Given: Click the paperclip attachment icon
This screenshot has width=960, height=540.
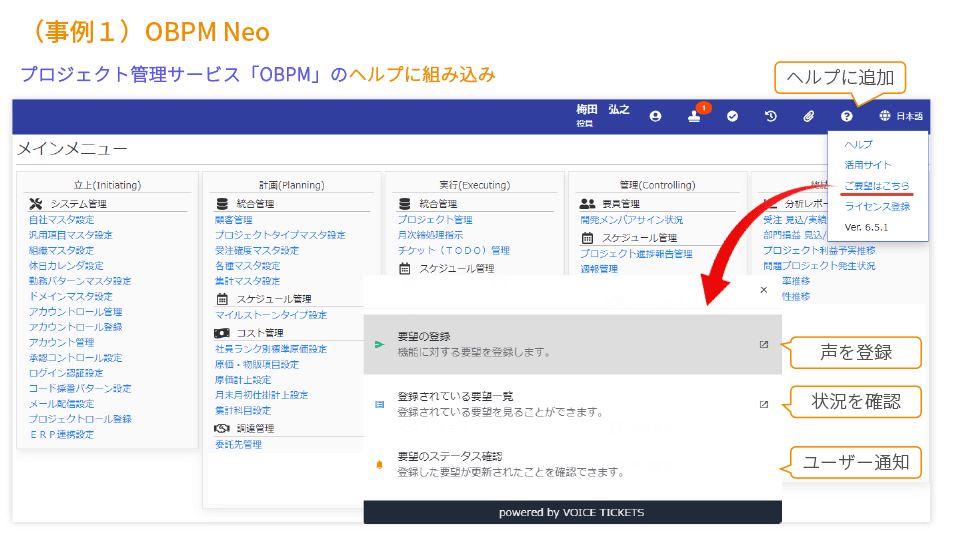Looking at the screenshot, I should (x=809, y=116).
